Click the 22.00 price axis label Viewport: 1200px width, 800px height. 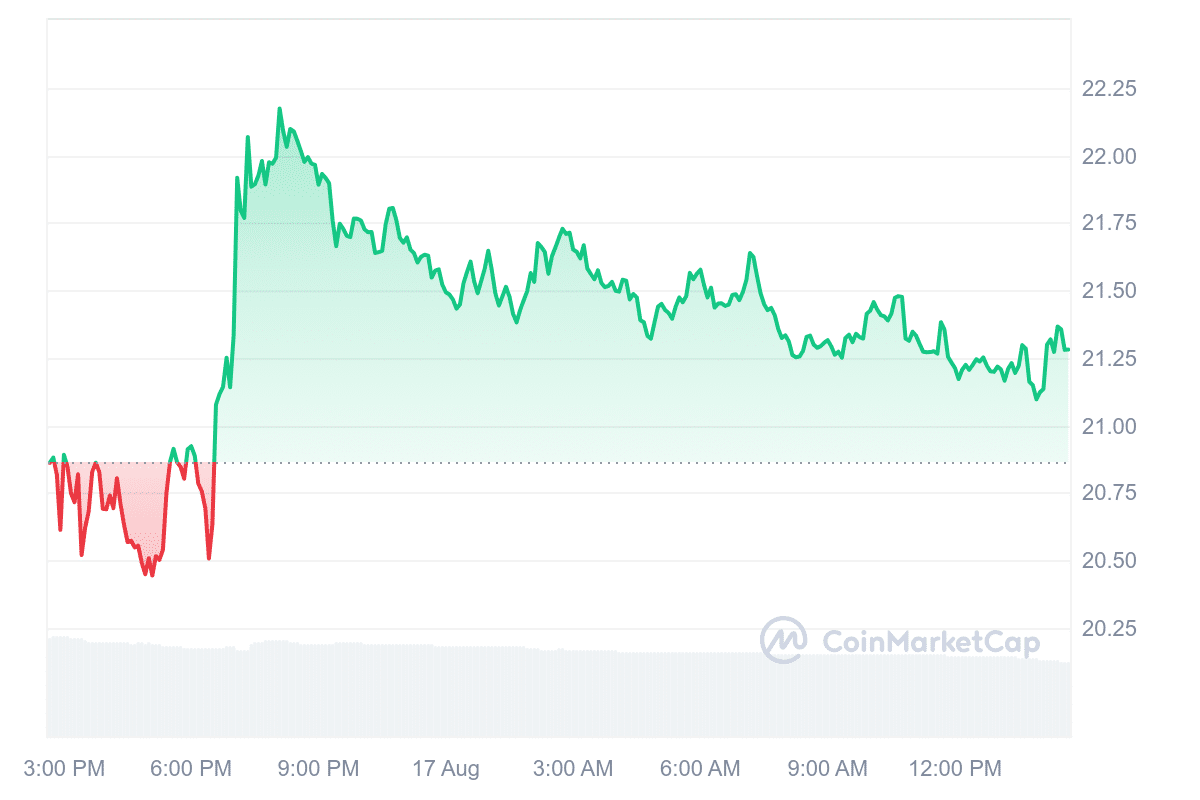[x=1109, y=156]
